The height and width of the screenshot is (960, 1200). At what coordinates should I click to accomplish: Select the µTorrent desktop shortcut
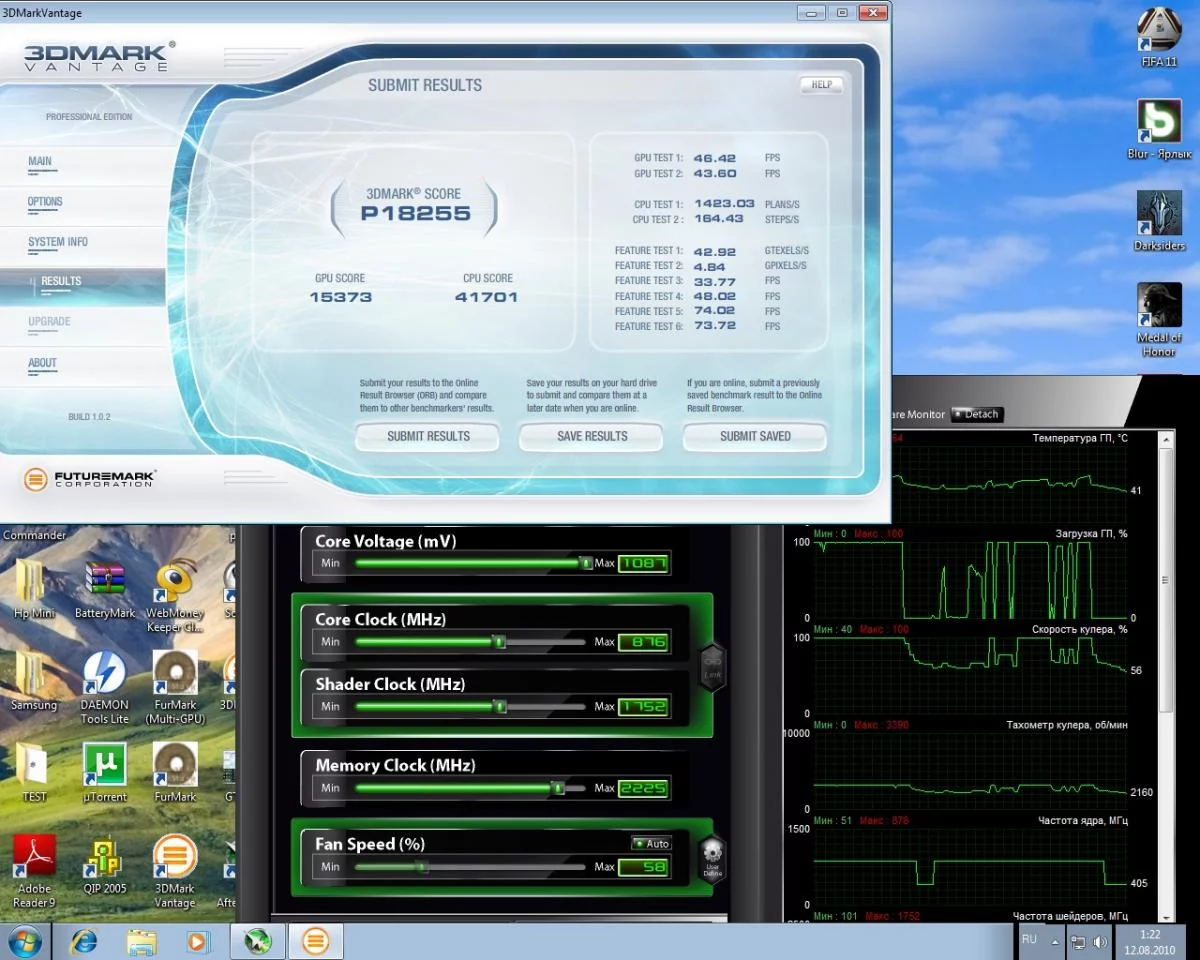pyautogui.click(x=105, y=773)
